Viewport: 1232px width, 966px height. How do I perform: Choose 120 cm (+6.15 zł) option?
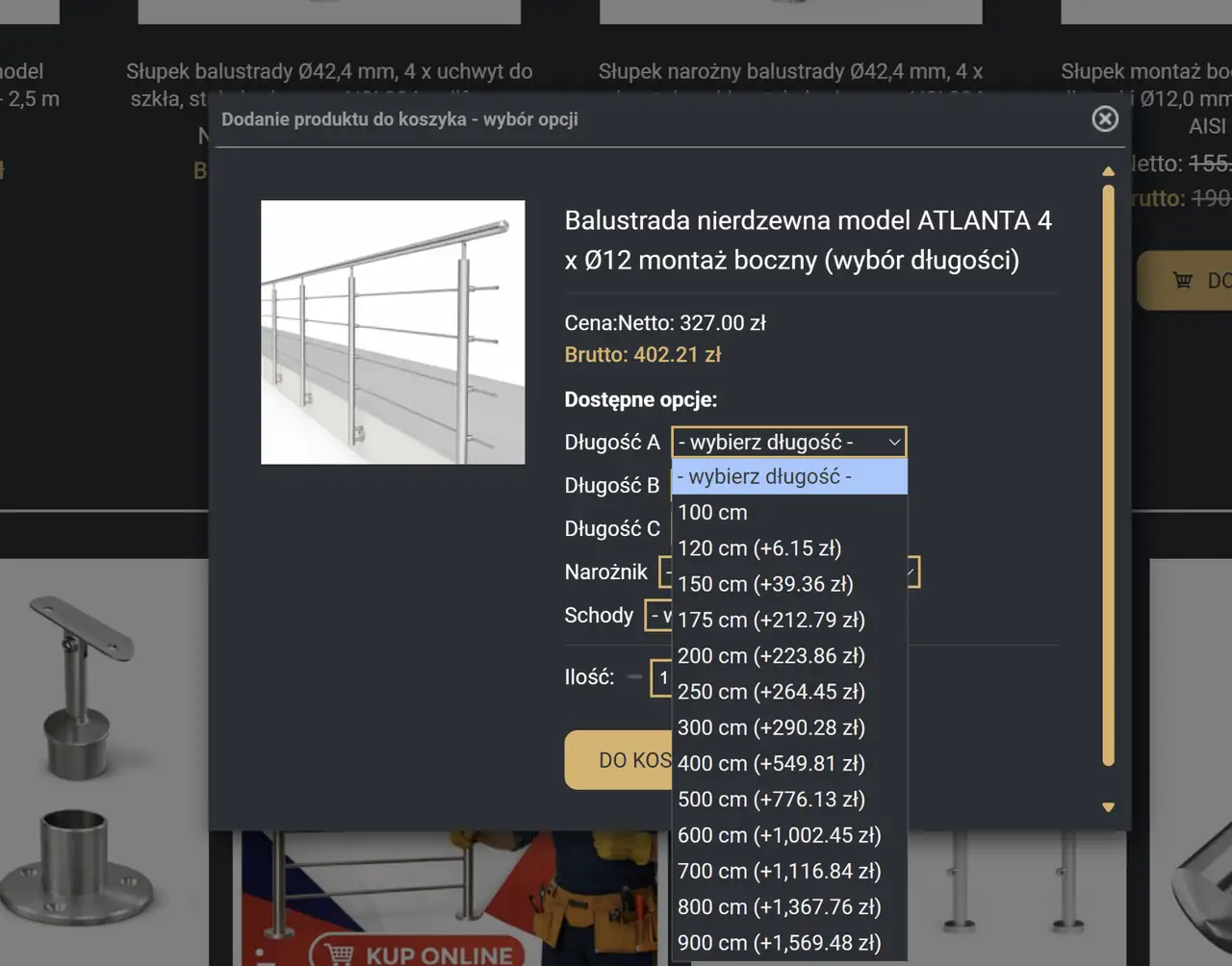[x=789, y=548]
